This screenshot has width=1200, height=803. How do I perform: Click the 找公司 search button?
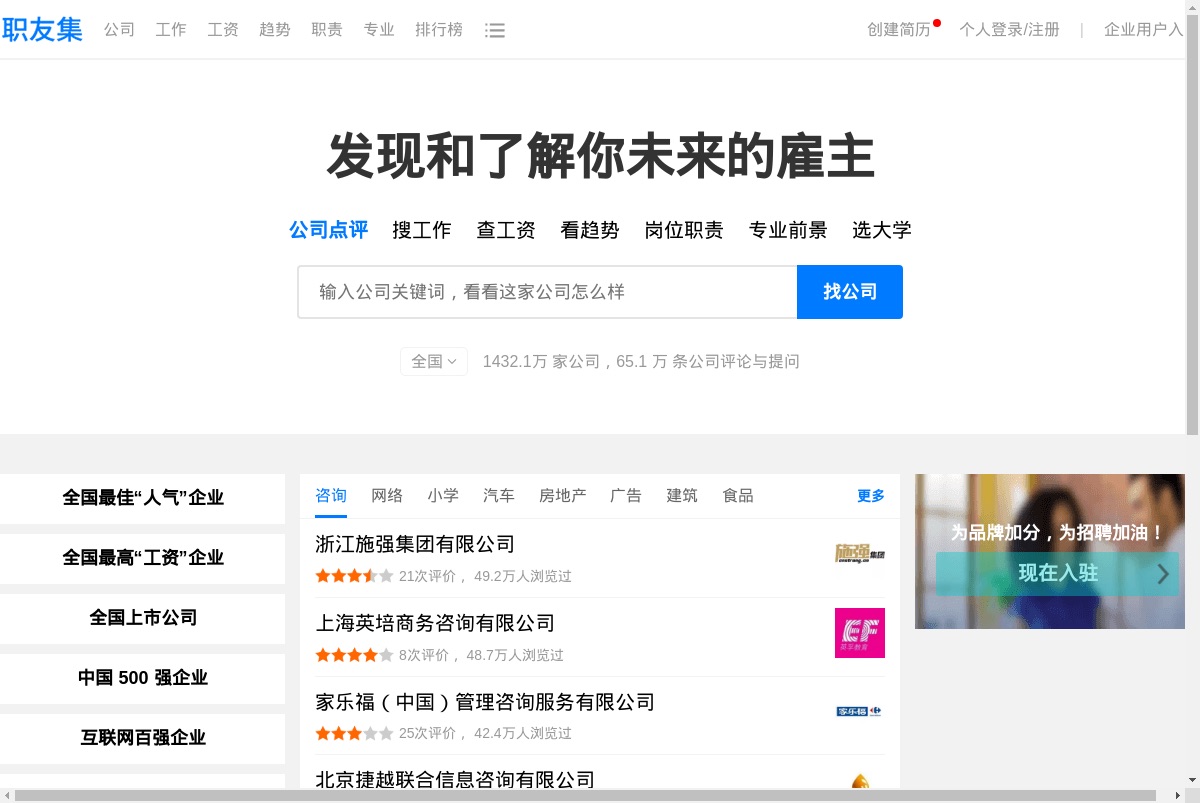[x=850, y=292]
